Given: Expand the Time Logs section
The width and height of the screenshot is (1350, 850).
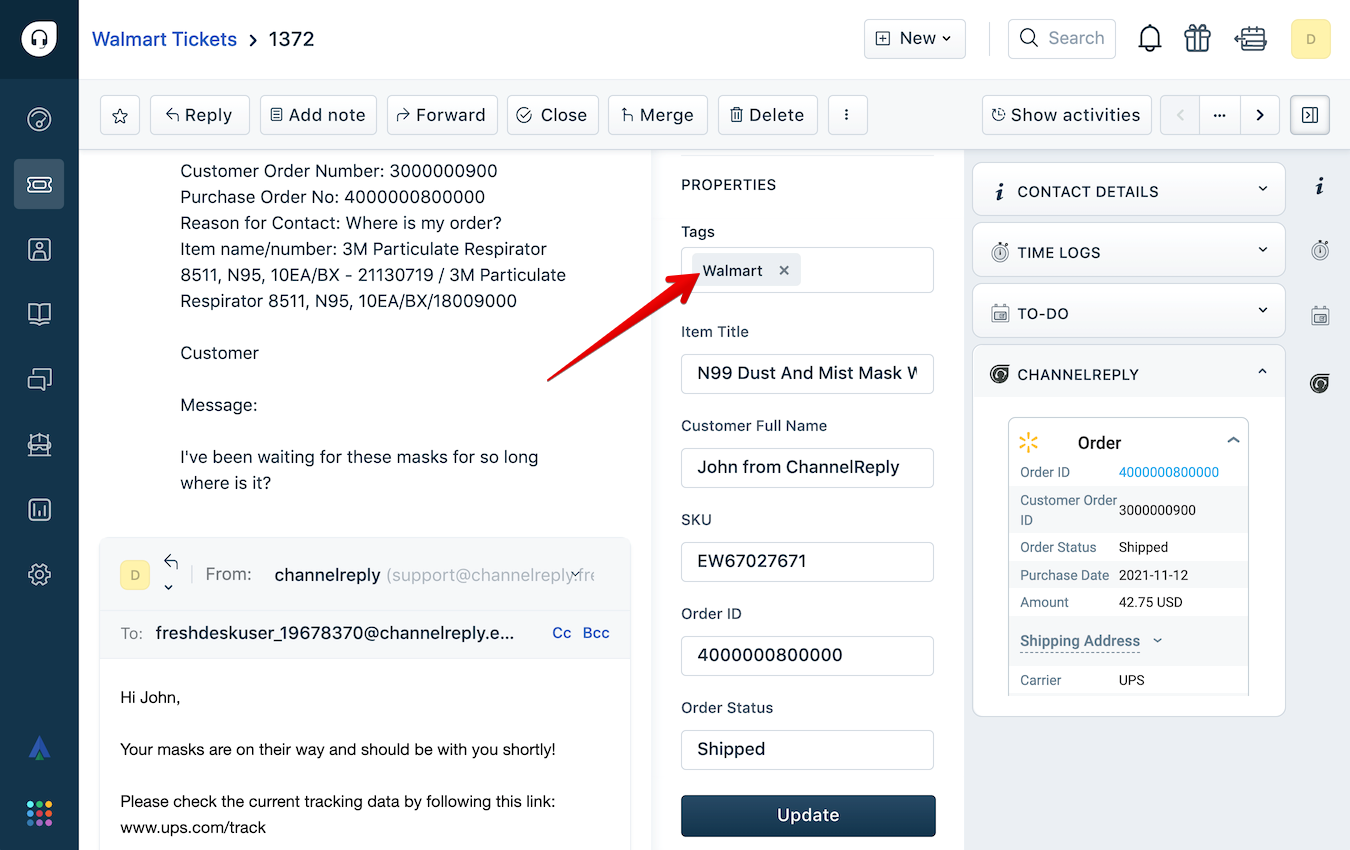Looking at the screenshot, I should [x=1129, y=251].
